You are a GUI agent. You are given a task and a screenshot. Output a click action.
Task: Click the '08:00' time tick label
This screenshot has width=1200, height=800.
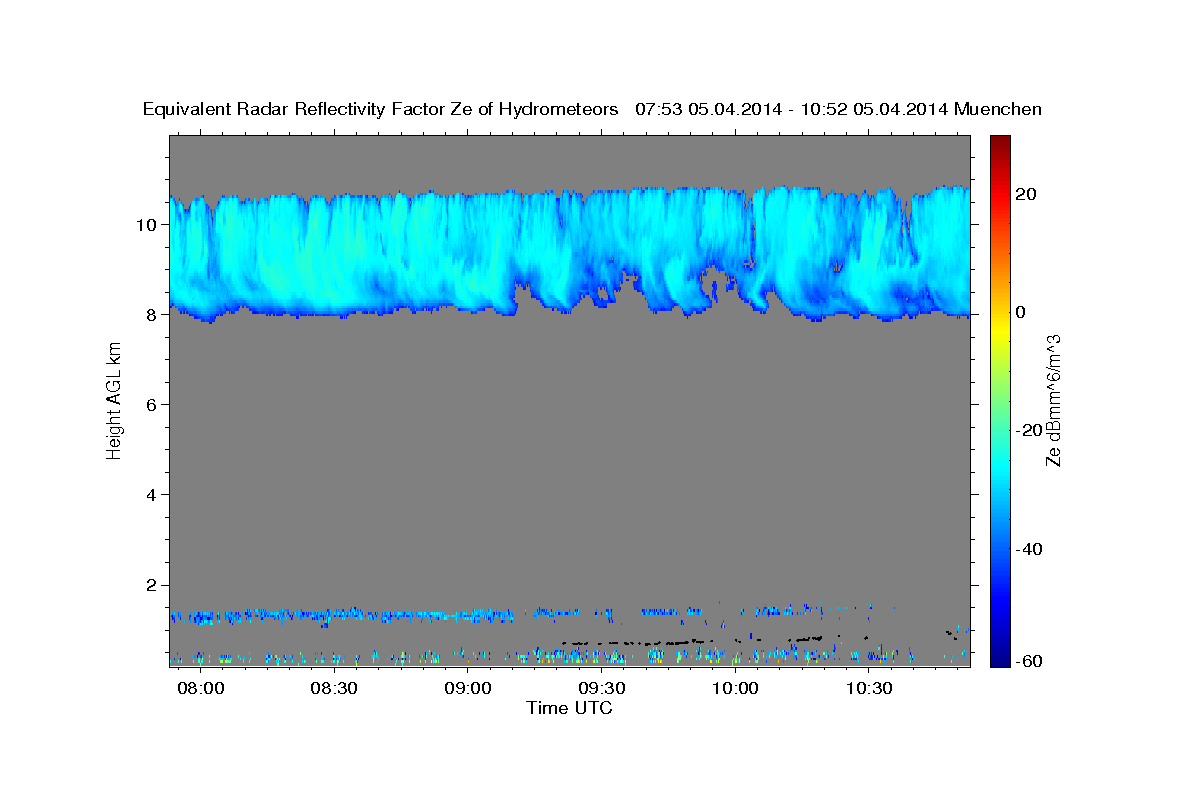[201, 689]
